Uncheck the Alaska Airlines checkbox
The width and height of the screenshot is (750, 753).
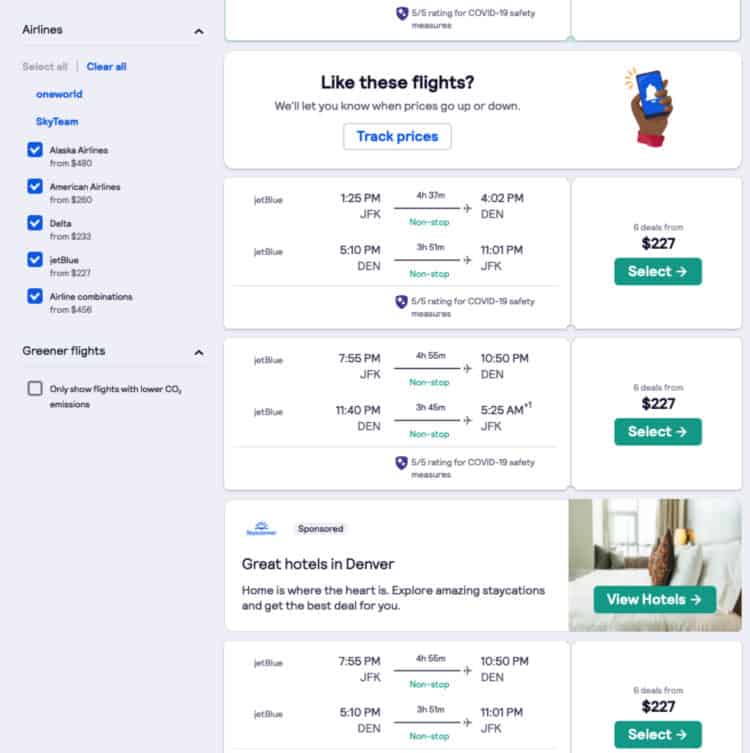(x=35, y=150)
